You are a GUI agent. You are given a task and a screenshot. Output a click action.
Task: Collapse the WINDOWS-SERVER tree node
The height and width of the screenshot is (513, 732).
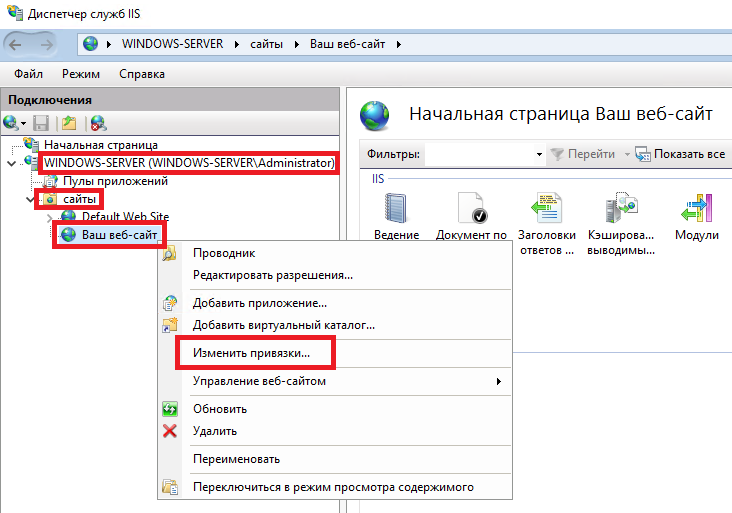tap(12, 163)
